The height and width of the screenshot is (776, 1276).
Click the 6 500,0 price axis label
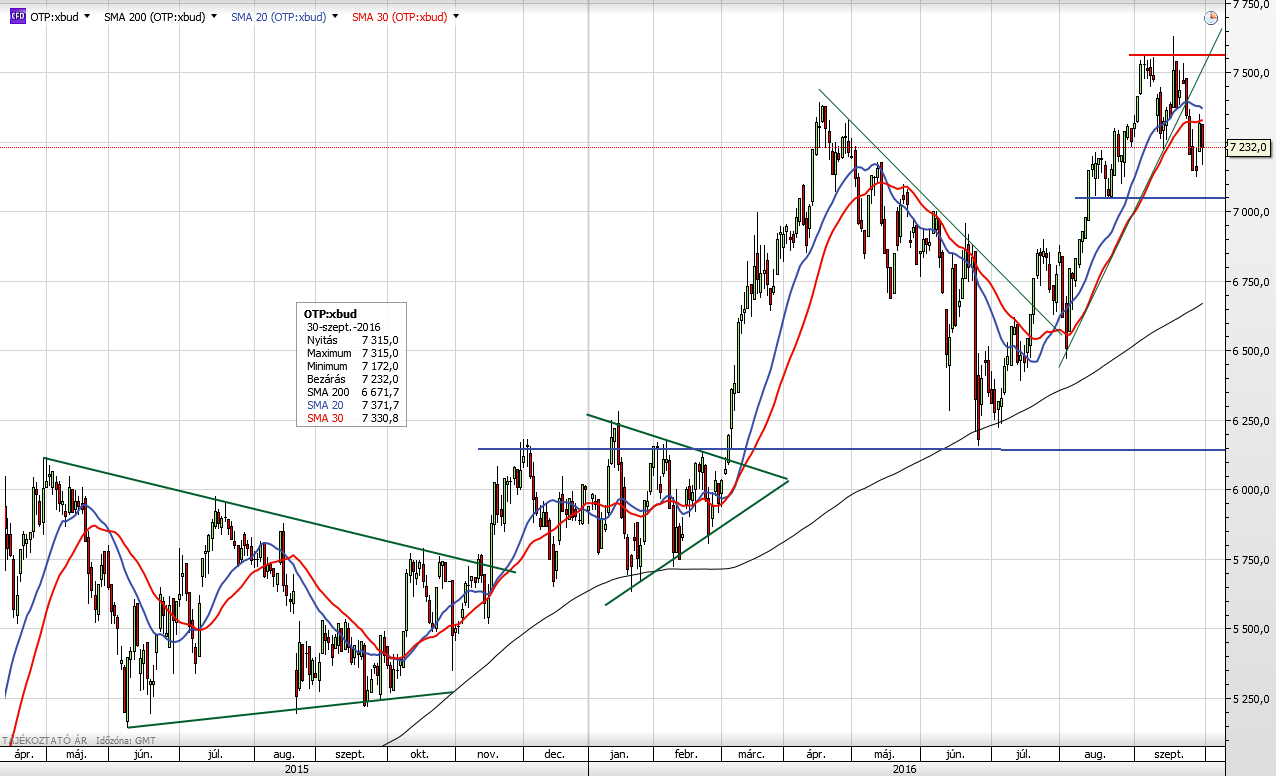1252,351
